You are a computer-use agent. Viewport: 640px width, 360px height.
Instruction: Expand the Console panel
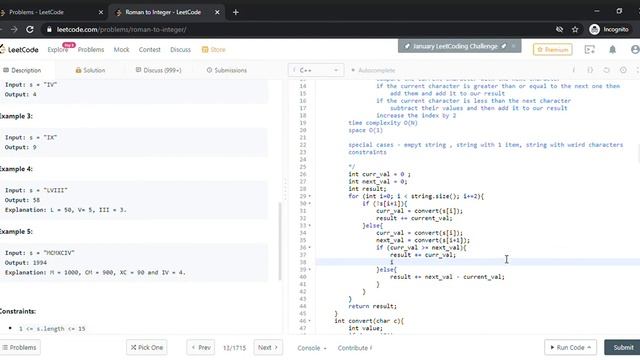[312, 348]
